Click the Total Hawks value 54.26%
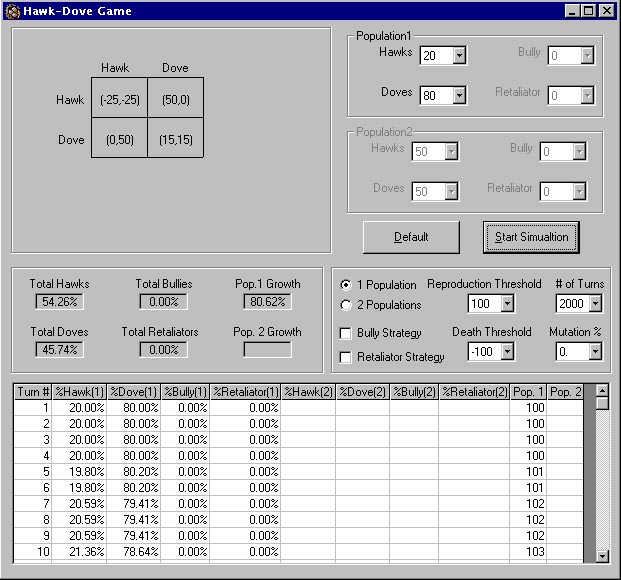 (59, 301)
